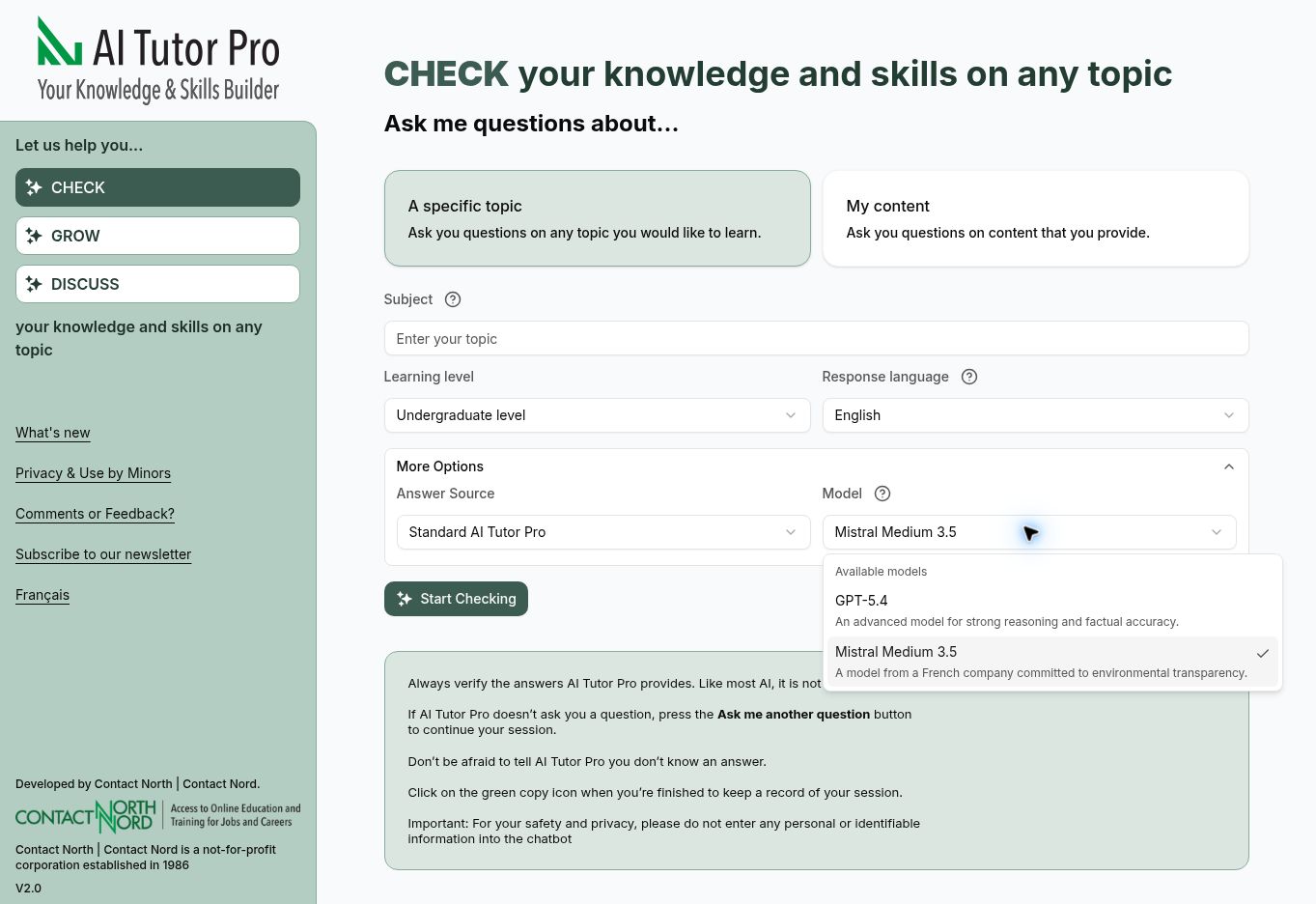Viewport: 1316px width, 904px height.
Task: Click the sparkle icon on CHECK button
Action: point(34,187)
